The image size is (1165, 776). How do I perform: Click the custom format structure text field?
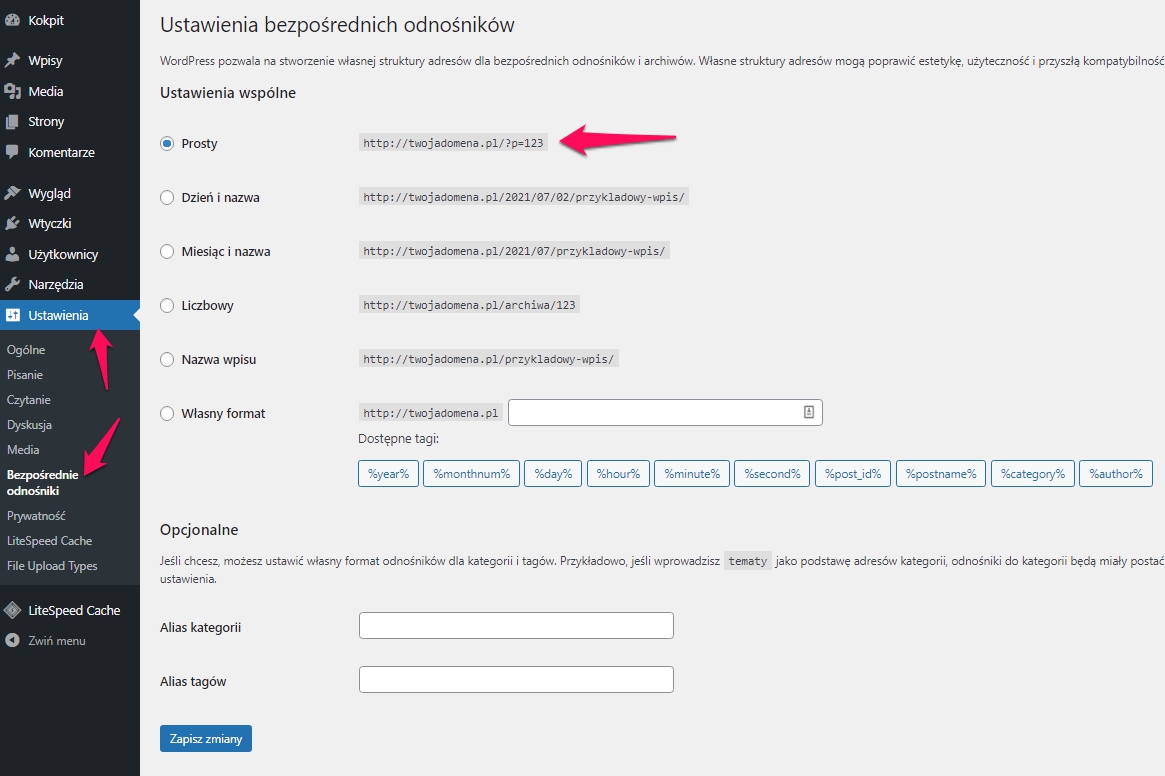click(665, 413)
